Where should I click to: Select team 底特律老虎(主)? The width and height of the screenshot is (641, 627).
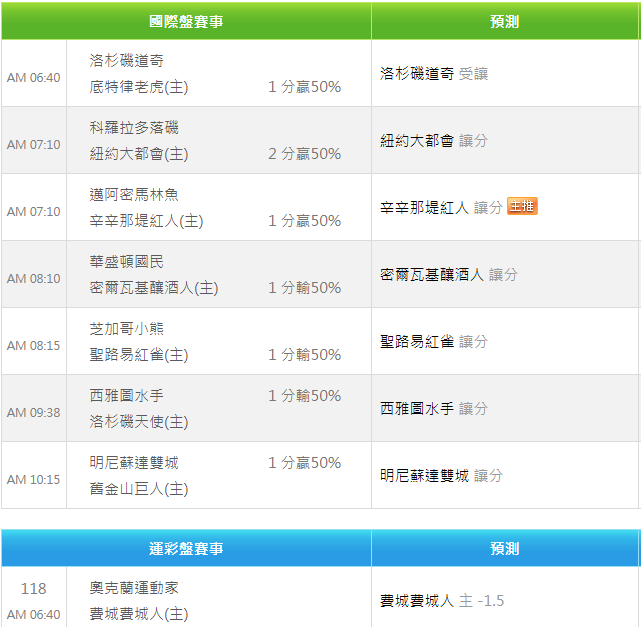point(139,87)
